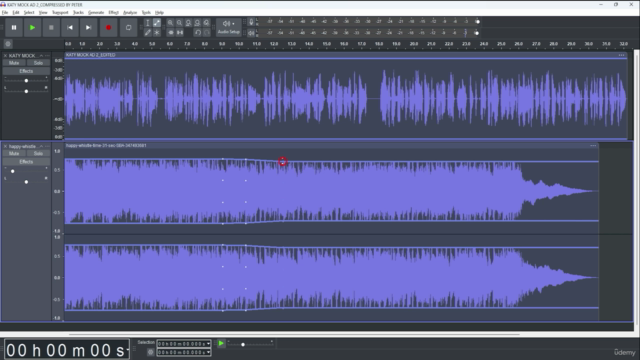
Task: Open KATY MOCK track options menu
Action: tap(47, 56)
